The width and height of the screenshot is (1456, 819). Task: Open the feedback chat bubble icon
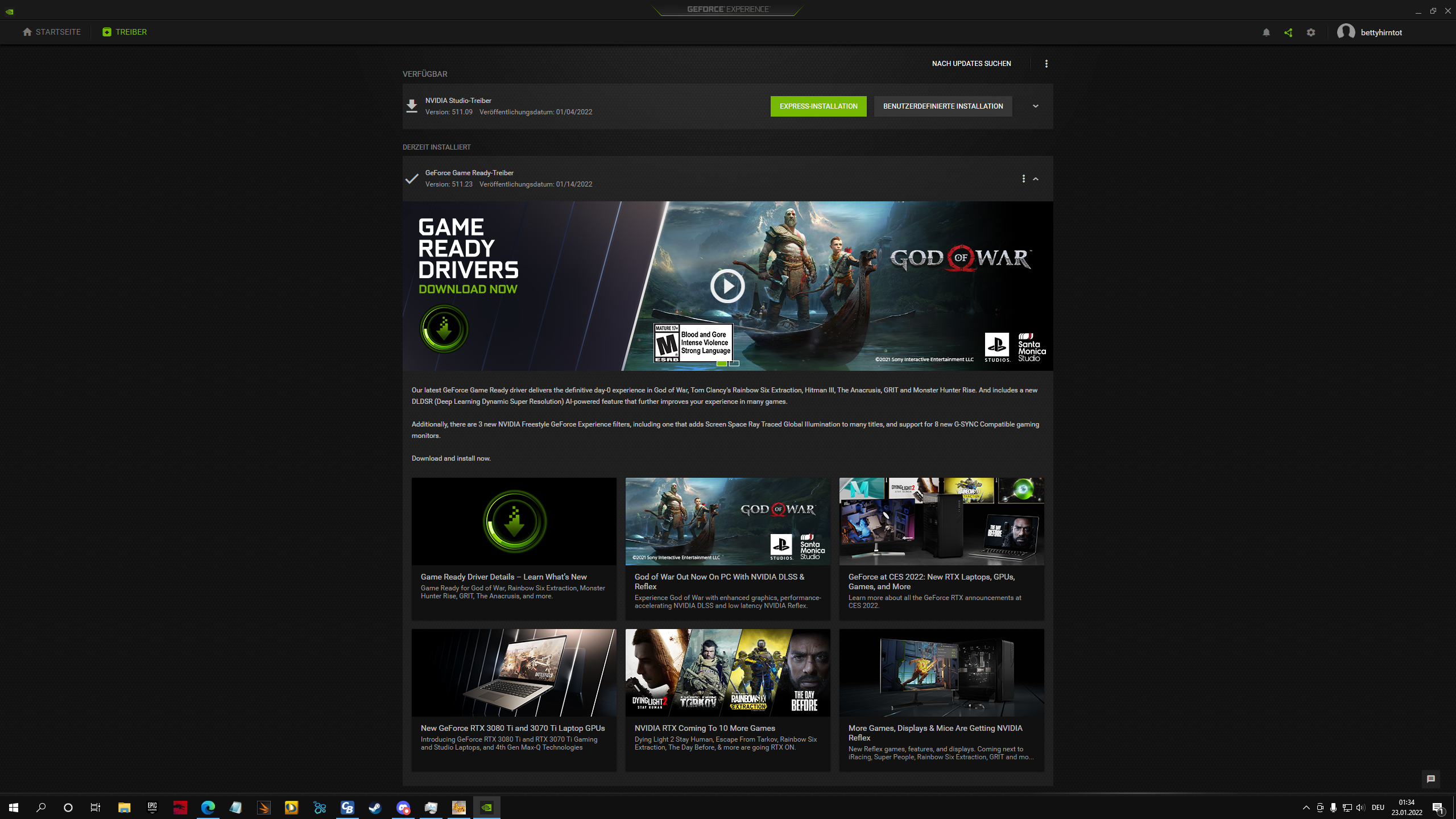pyautogui.click(x=1431, y=779)
